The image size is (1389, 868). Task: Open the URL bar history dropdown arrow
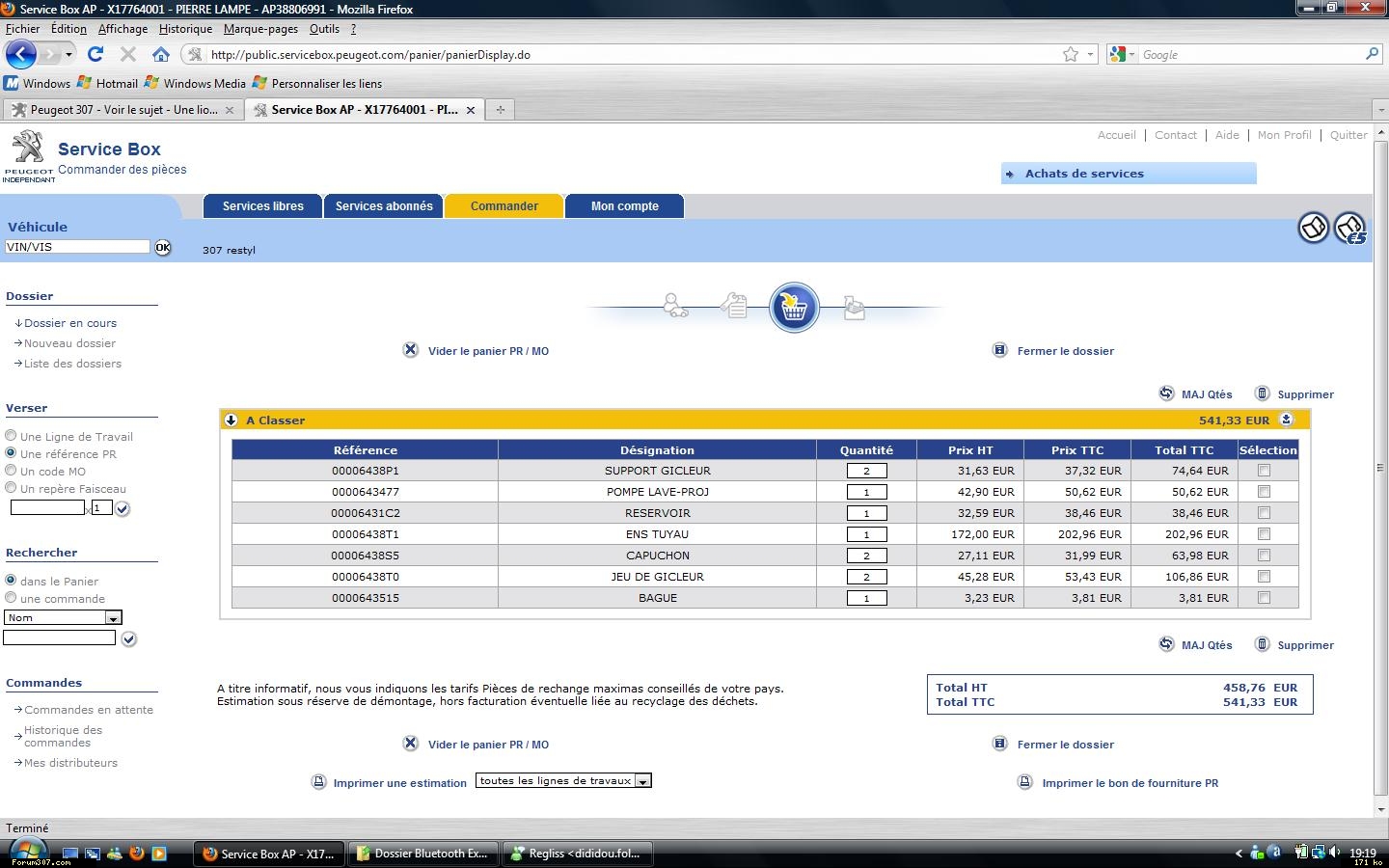[1091, 55]
